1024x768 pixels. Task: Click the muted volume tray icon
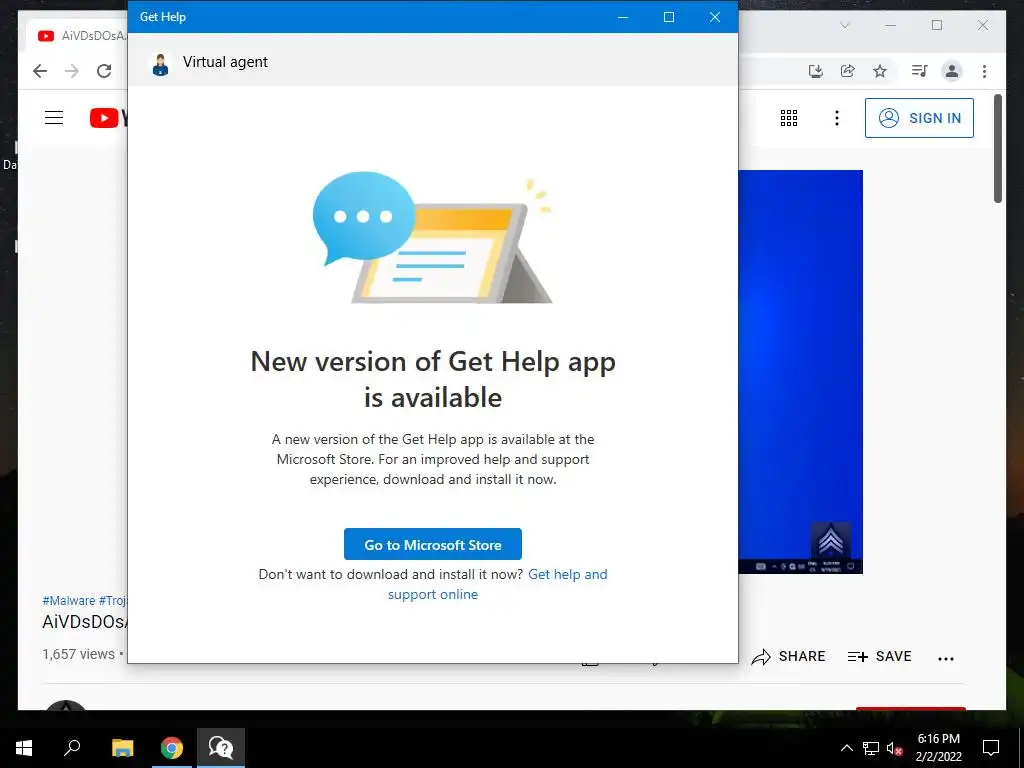pos(894,748)
